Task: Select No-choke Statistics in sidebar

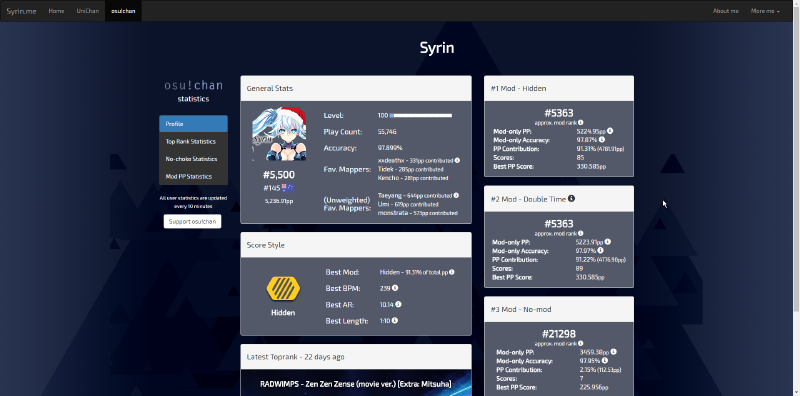Action: coord(193,159)
